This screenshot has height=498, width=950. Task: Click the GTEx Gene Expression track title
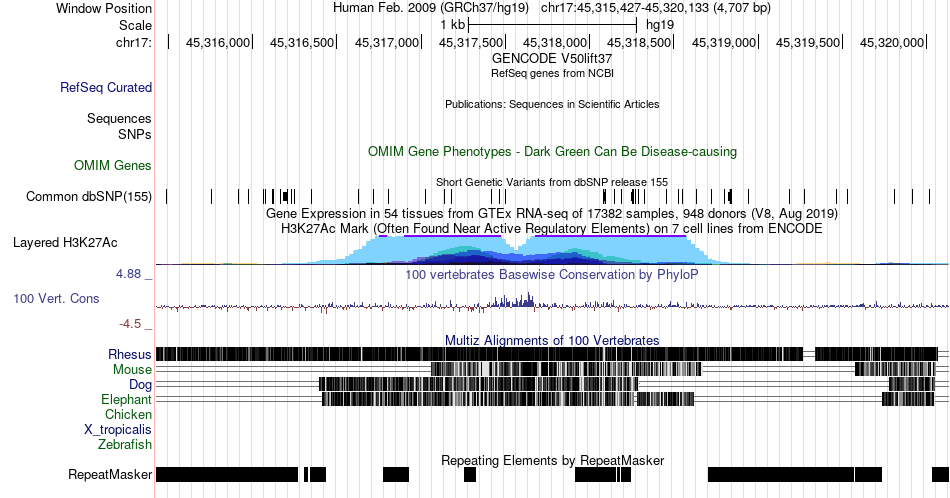pos(552,213)
